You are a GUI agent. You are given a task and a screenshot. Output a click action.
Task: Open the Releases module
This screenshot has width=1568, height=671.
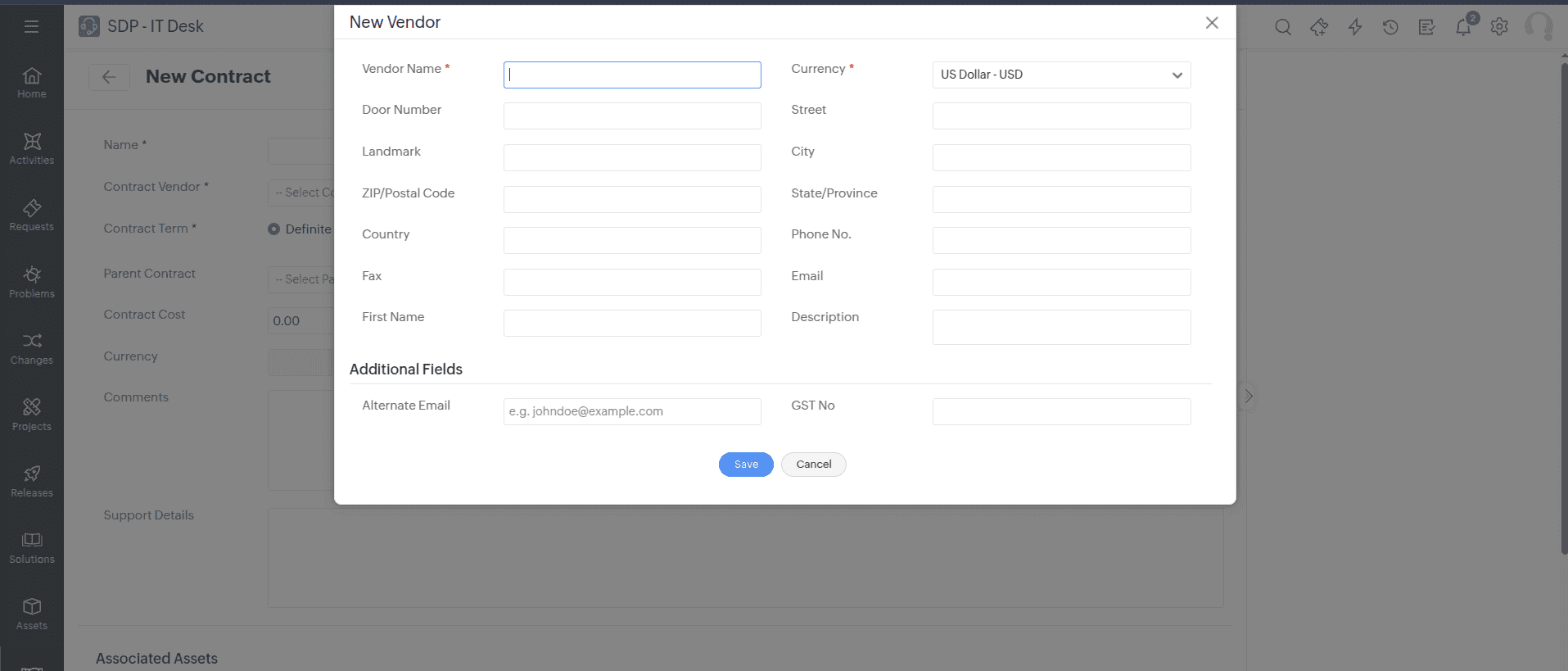pyautogui.click(x=32, y=482)
